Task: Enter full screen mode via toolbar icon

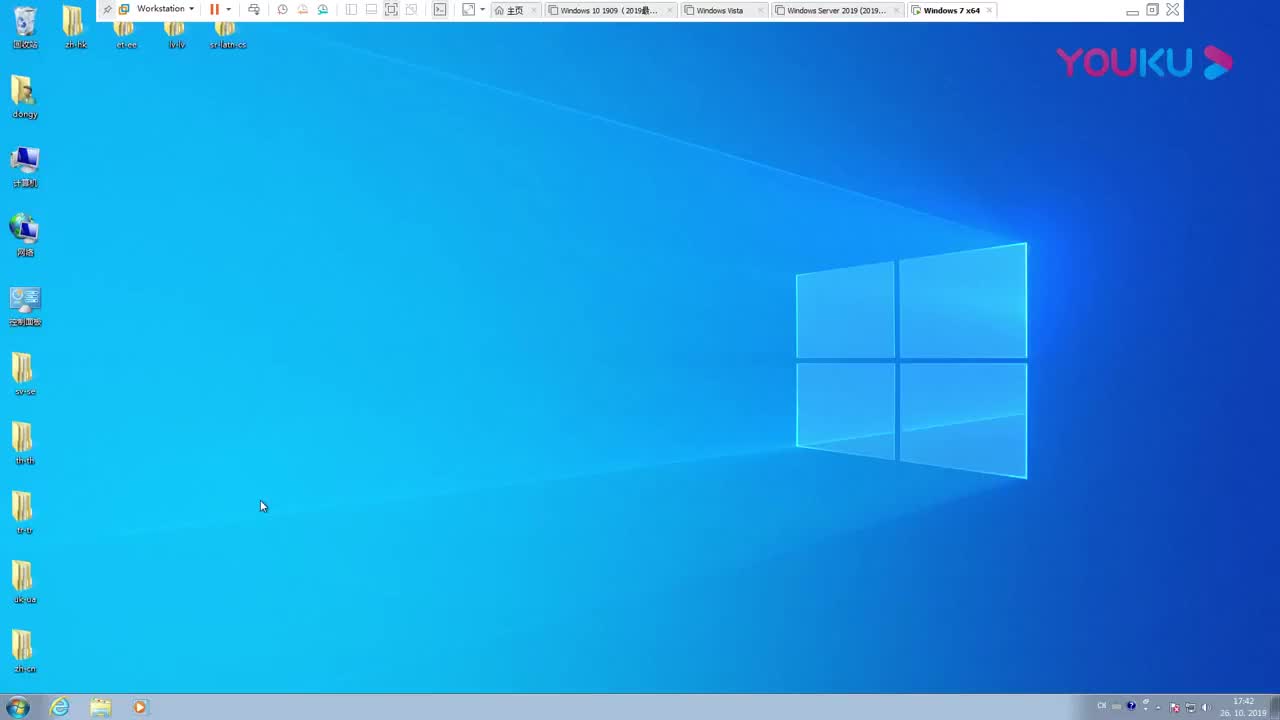Action: point(391,9)
